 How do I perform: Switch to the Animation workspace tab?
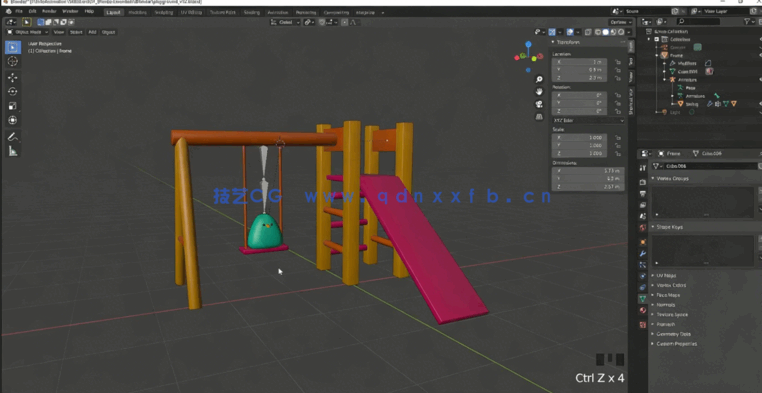click(x=278, y=12)
